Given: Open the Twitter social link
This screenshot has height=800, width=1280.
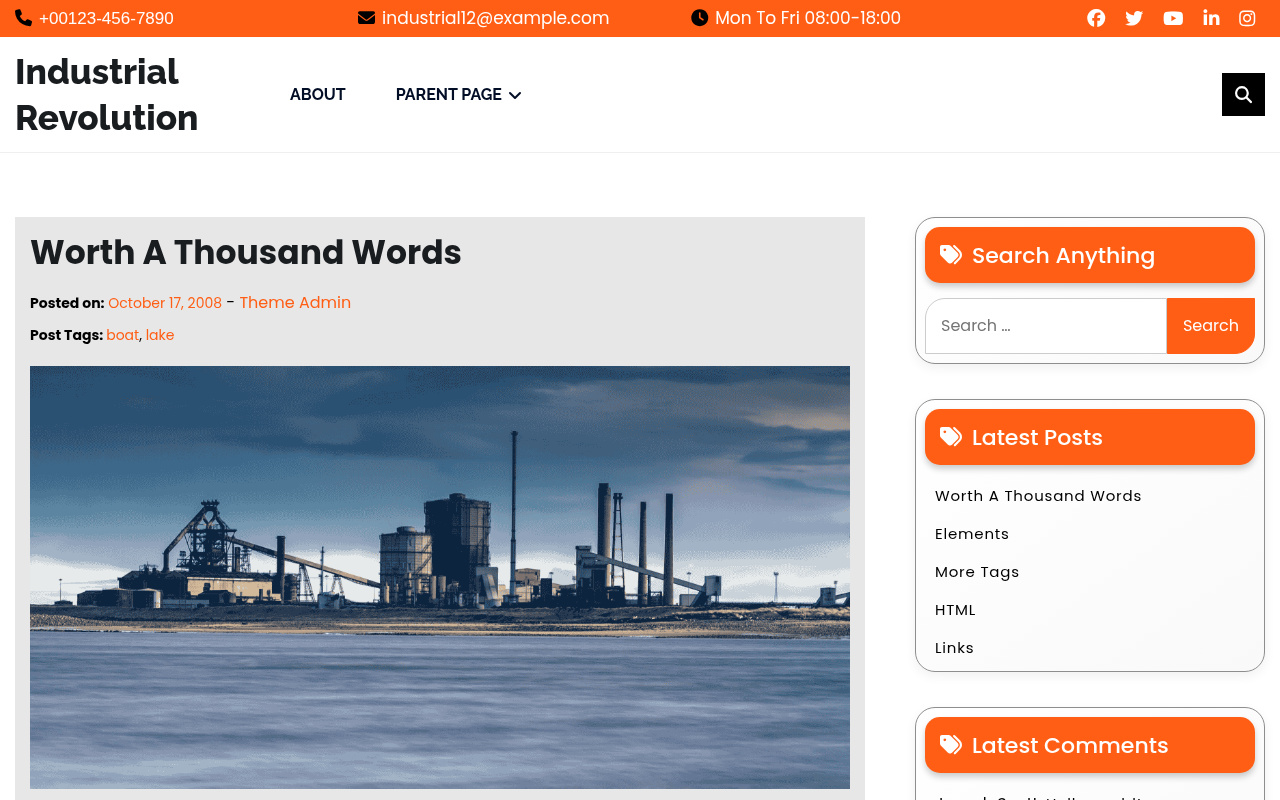Looking at the screenshot, I should [1134, 18].
